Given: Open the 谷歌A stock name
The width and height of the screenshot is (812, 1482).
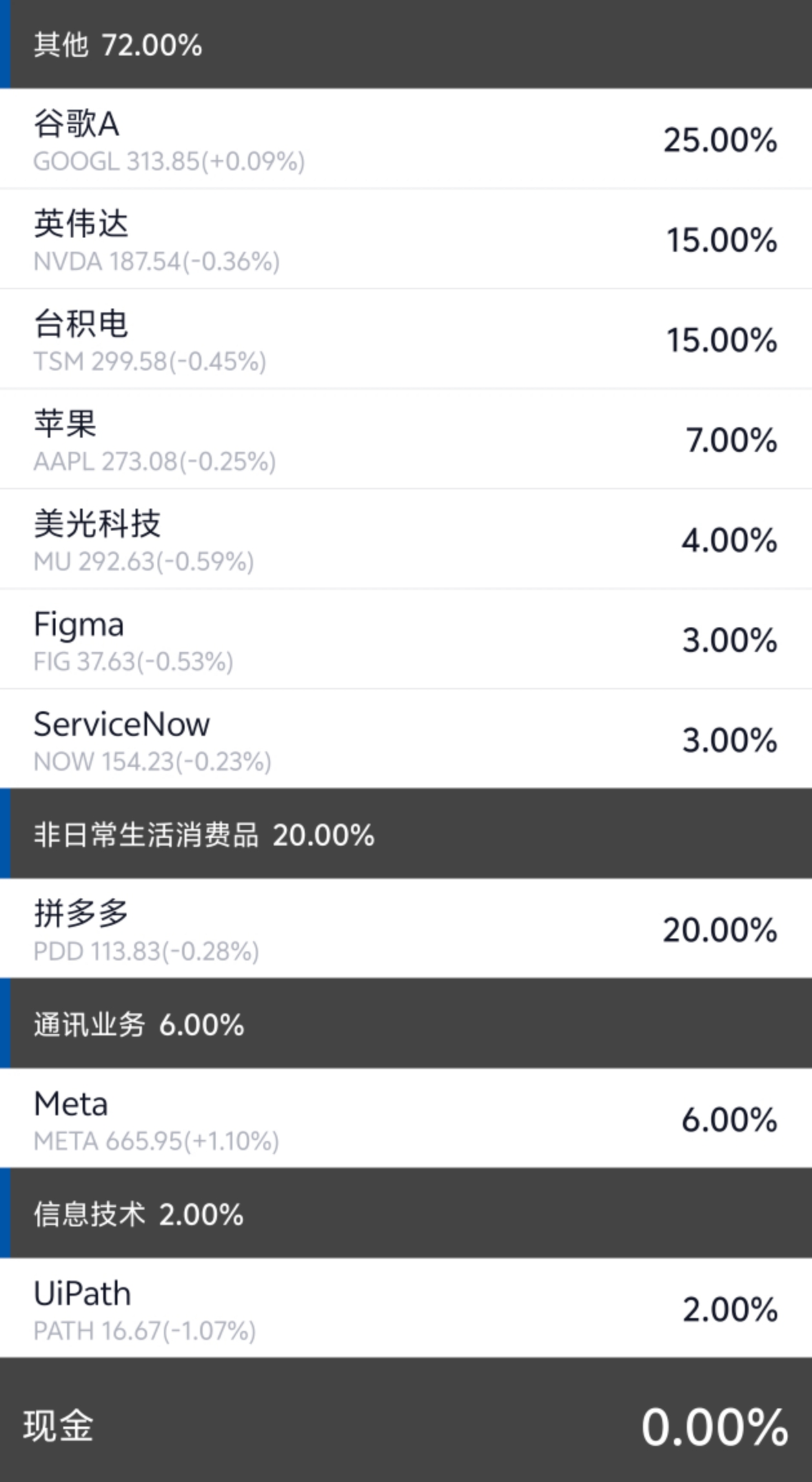Looking at the screenshot, I should click(x=76, y=123).
